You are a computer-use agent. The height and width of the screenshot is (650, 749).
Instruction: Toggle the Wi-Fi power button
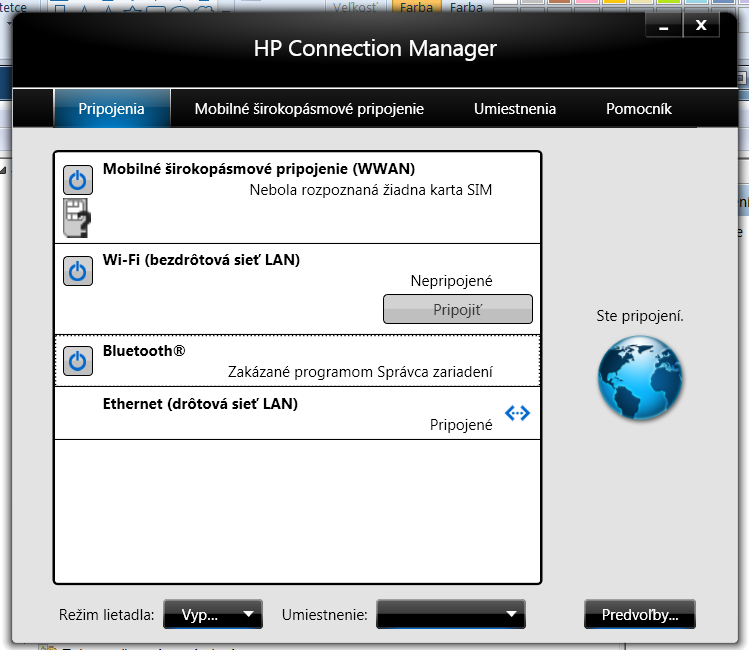78,271
